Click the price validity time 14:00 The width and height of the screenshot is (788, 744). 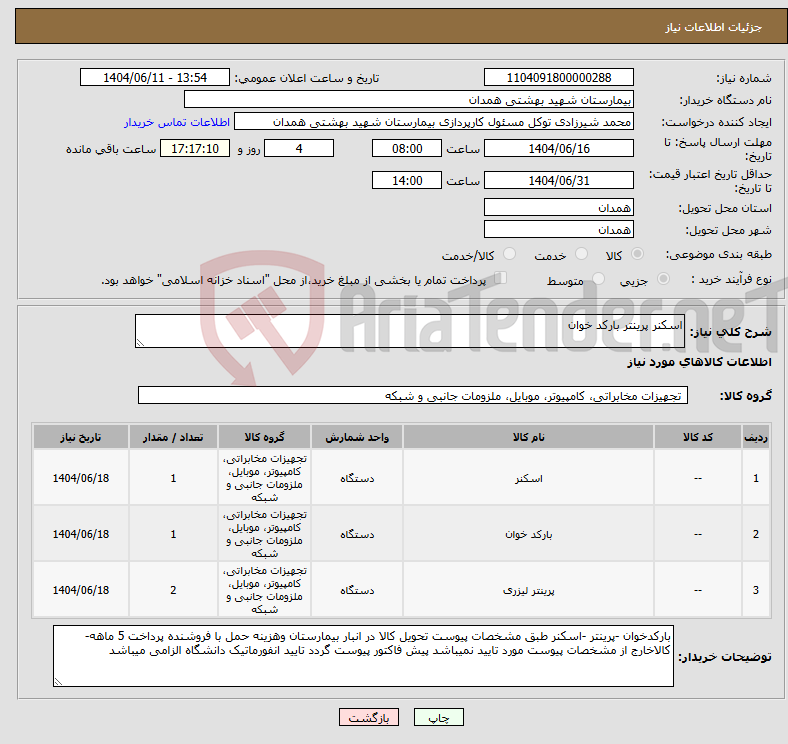coord(407,180)
